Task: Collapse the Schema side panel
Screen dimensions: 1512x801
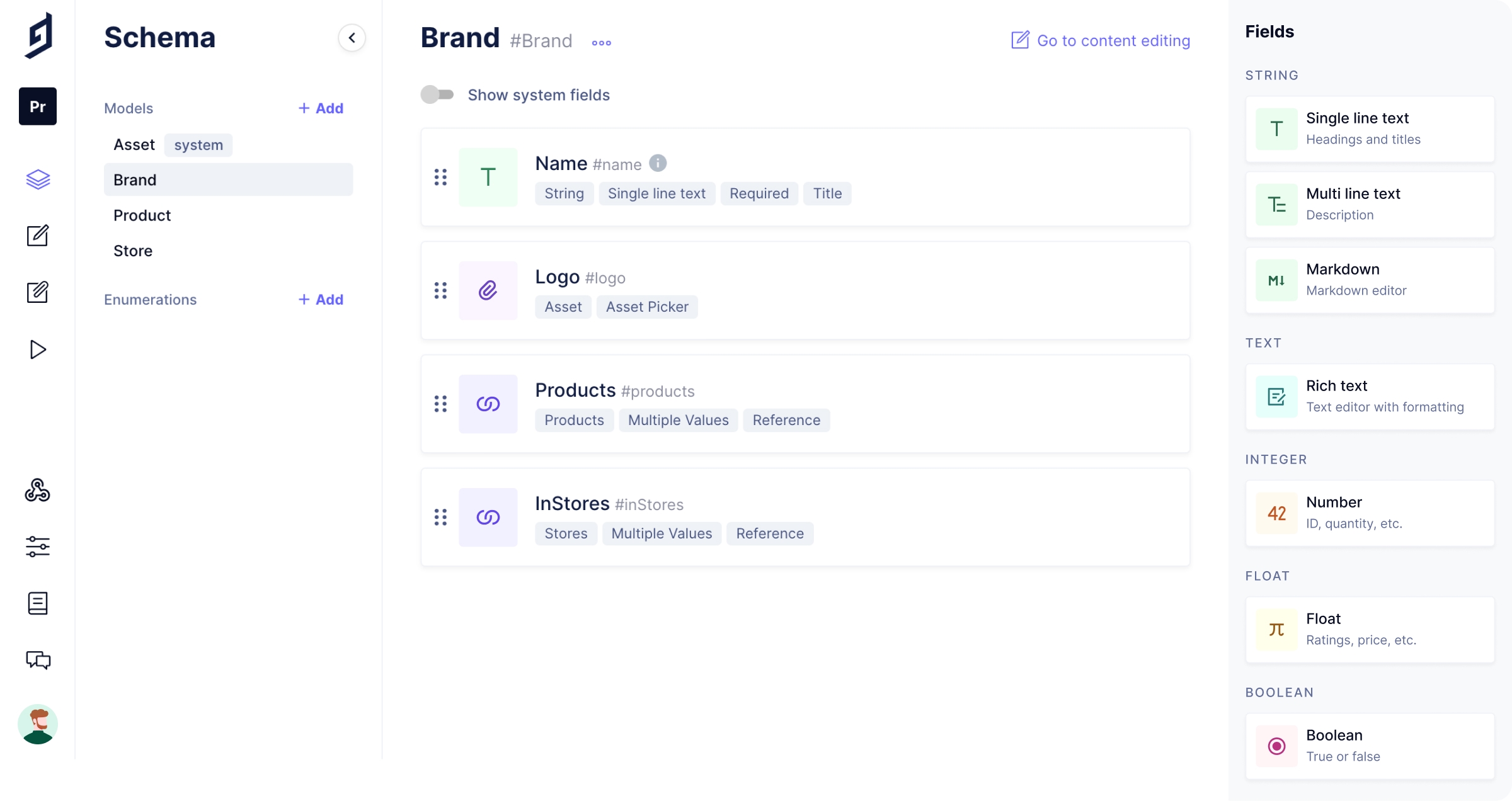Action: tap(352, 38)
